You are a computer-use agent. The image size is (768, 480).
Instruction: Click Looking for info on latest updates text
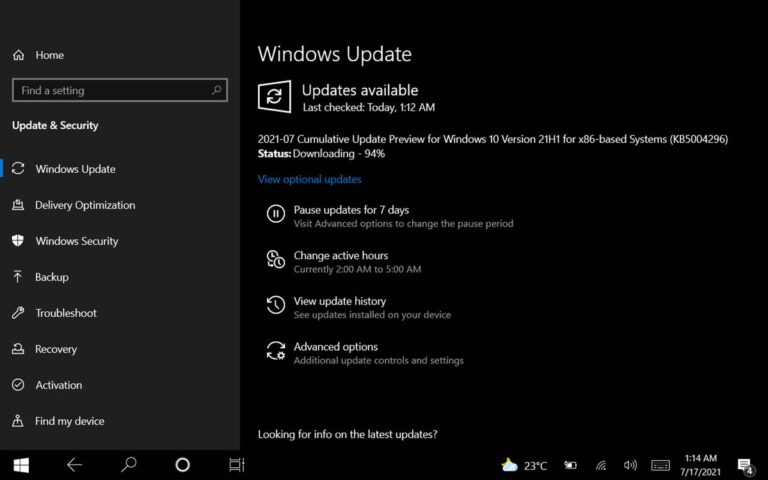click(x=347, y=434)
